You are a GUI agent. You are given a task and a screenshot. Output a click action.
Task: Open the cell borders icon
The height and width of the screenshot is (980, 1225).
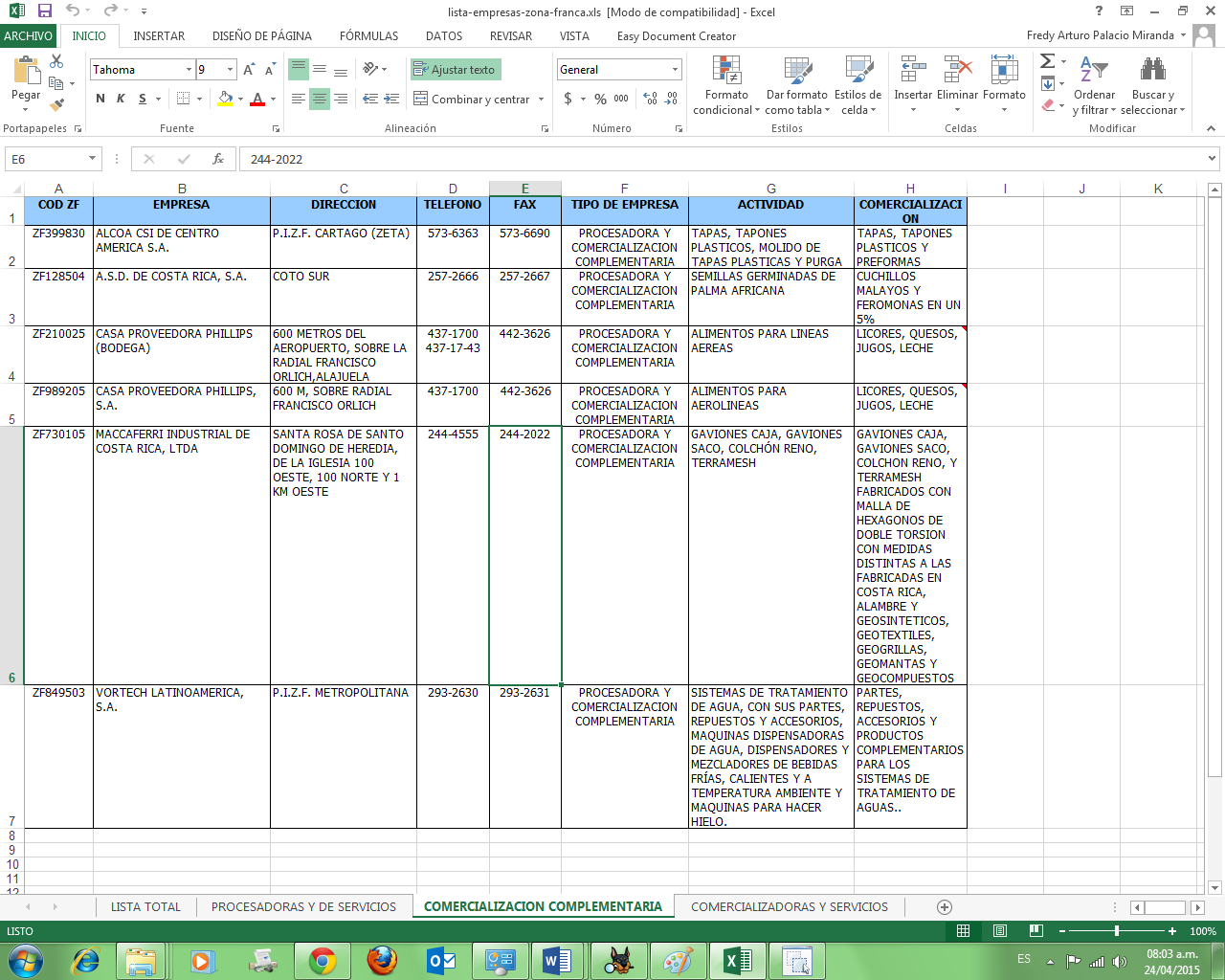[184, 99]
